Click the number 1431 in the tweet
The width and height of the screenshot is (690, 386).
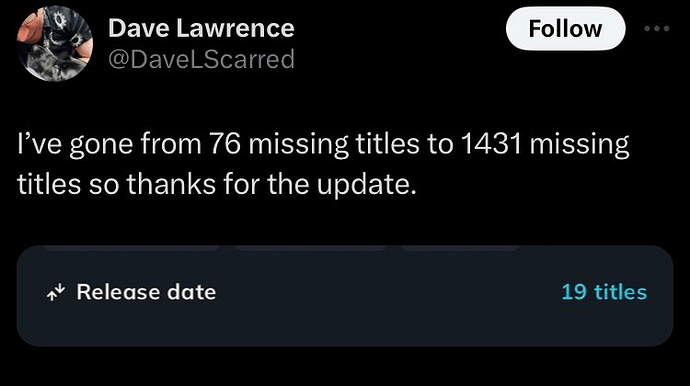tap(491, 144)
